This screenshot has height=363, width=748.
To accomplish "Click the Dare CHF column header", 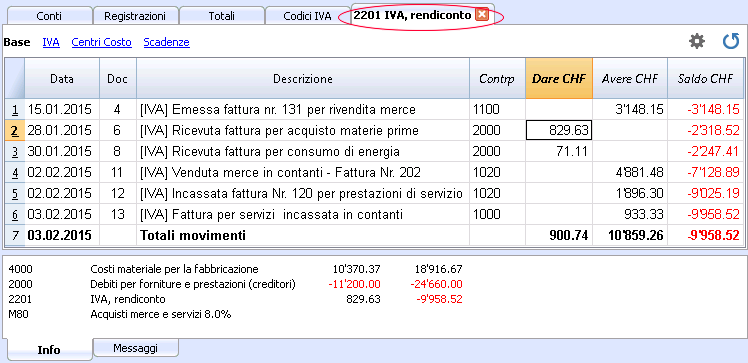I will 559,79.
